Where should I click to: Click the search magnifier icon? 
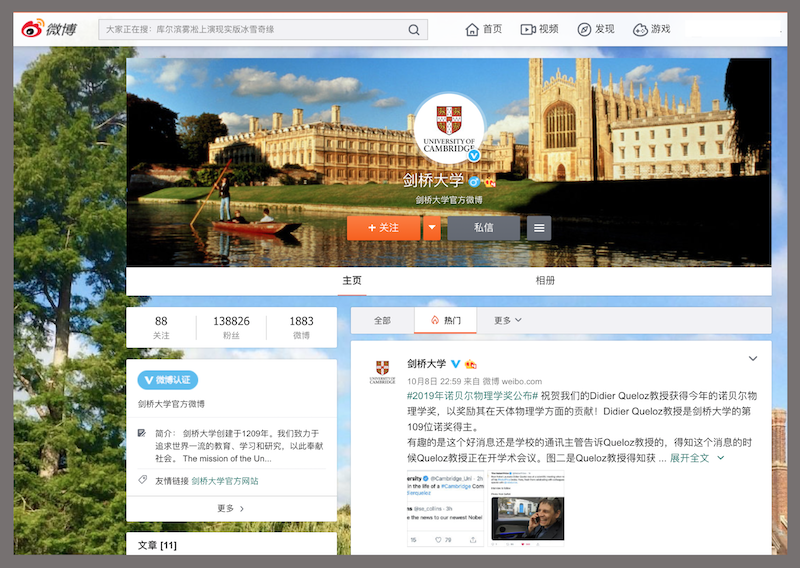point(415,30)
